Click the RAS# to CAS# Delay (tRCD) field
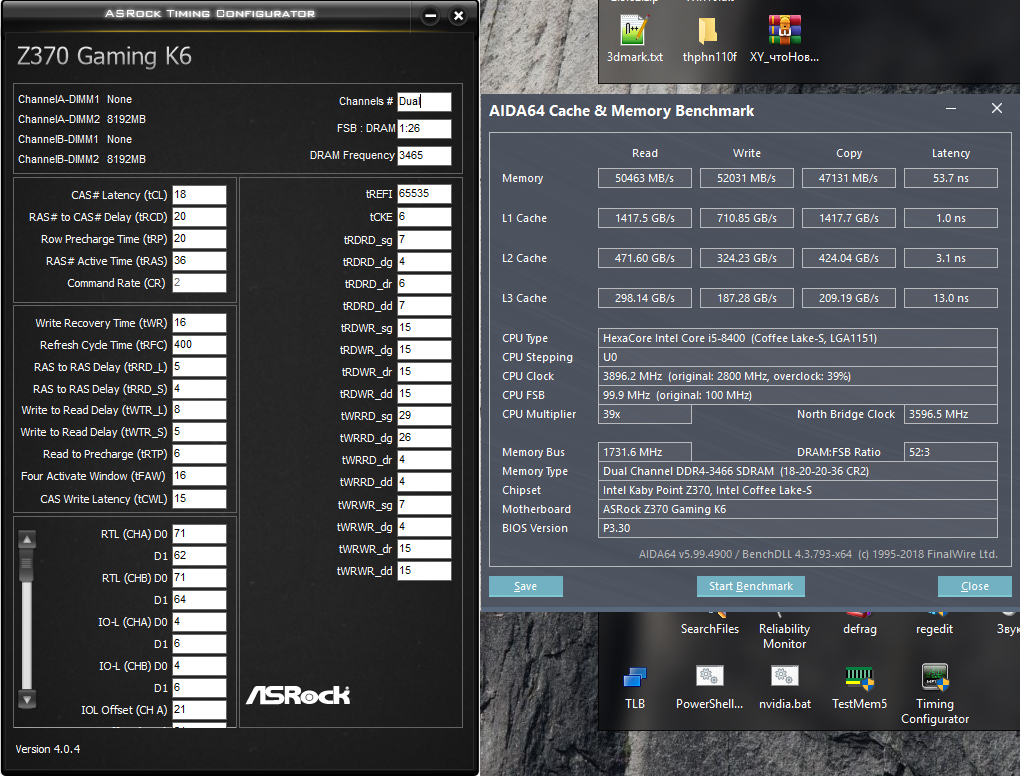Screen dimensions: 1020x776 tap(199, 217)
